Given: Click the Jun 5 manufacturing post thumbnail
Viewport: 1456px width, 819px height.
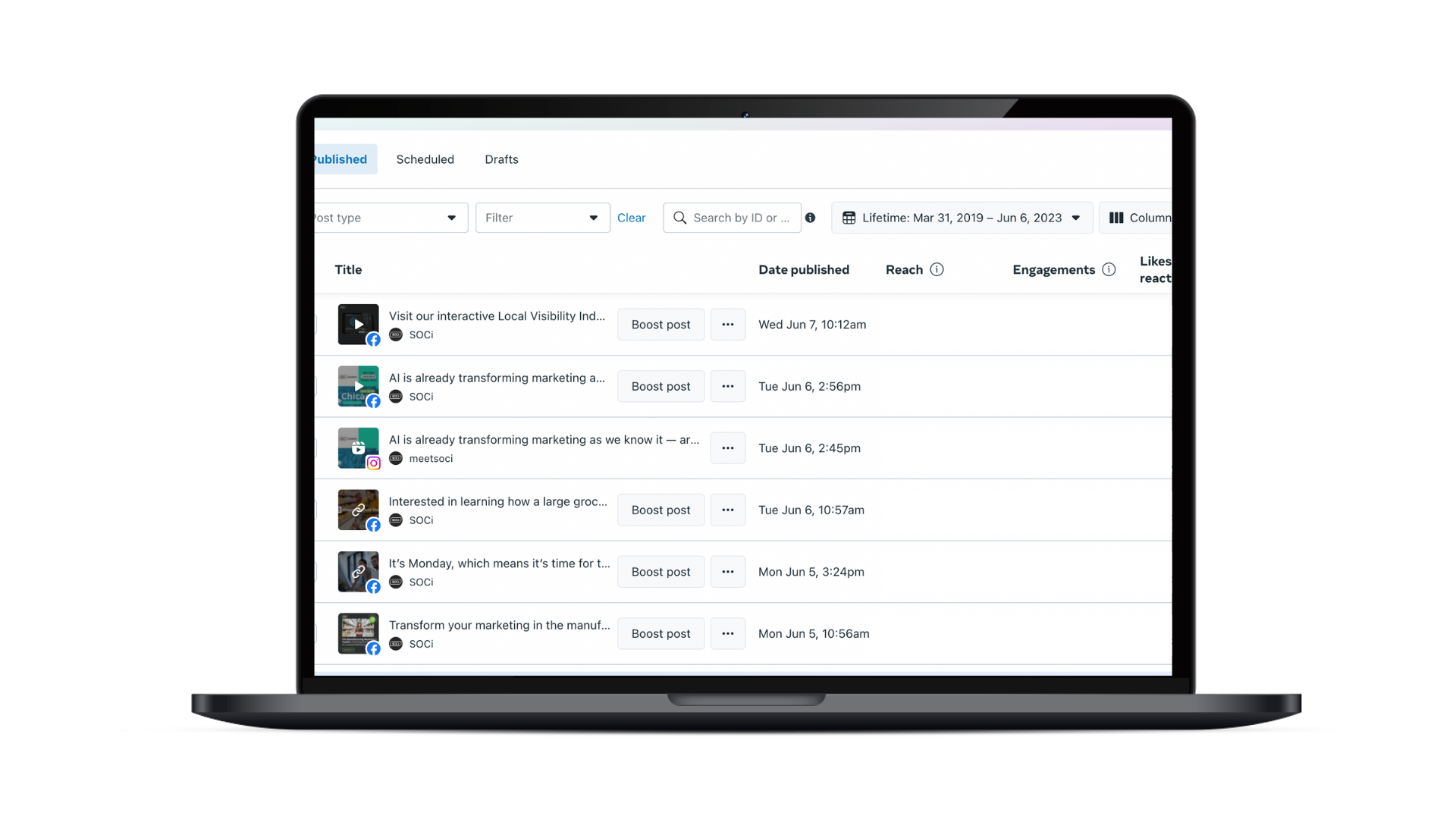Looking at the screenshot, I should pyautogui.click(x=357, y=633).
